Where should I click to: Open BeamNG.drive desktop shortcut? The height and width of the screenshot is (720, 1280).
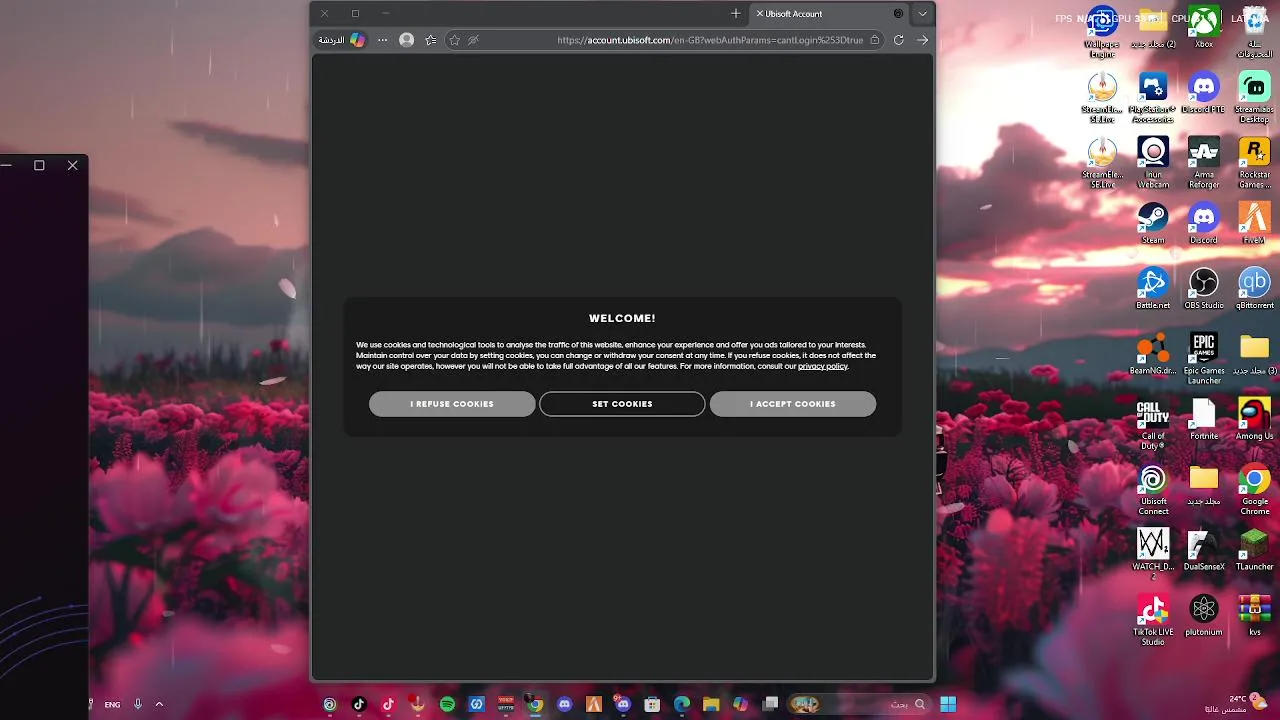pos(1153,355)
